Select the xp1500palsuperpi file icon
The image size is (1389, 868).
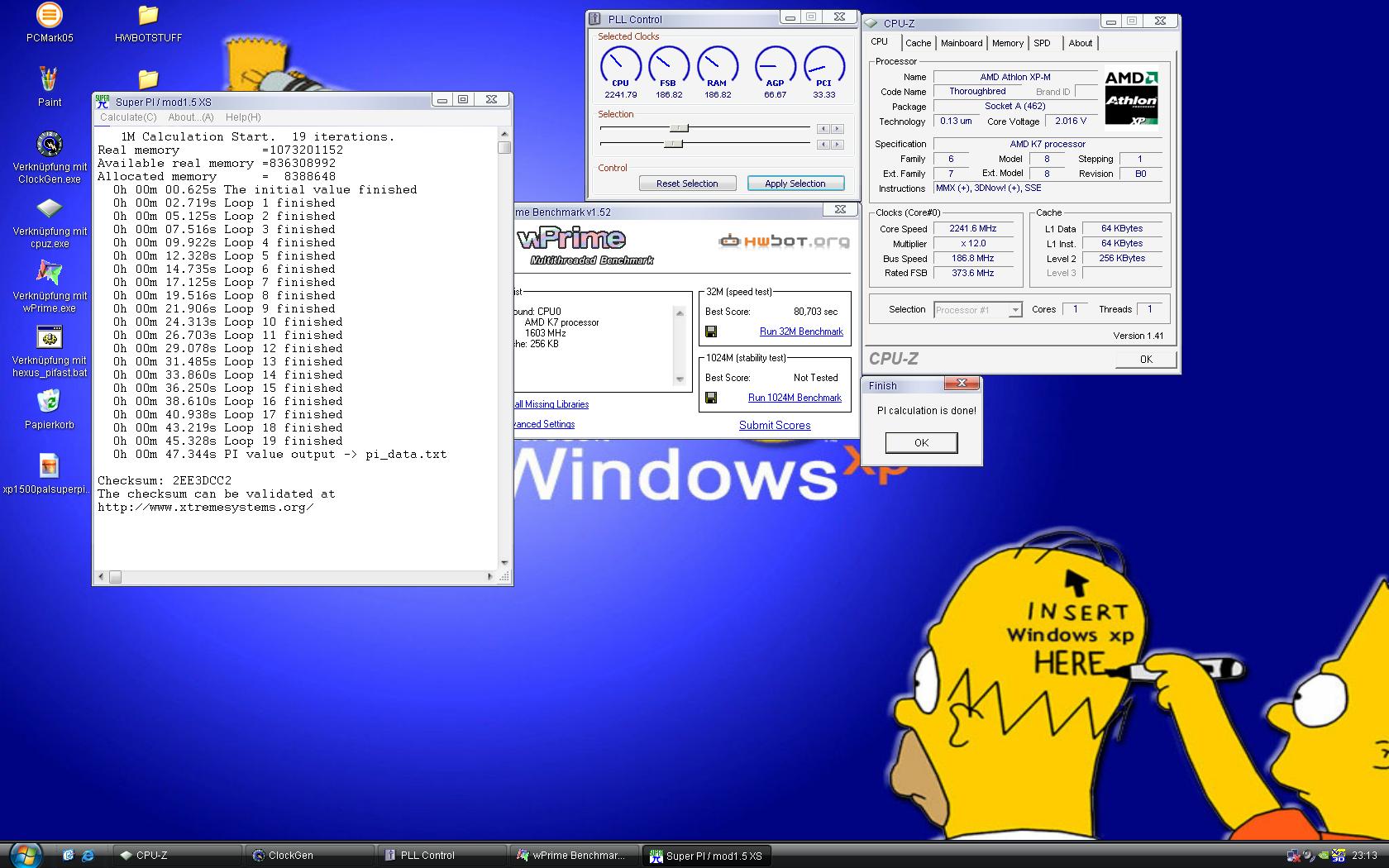pyautogui.click(x=50, y=466)
